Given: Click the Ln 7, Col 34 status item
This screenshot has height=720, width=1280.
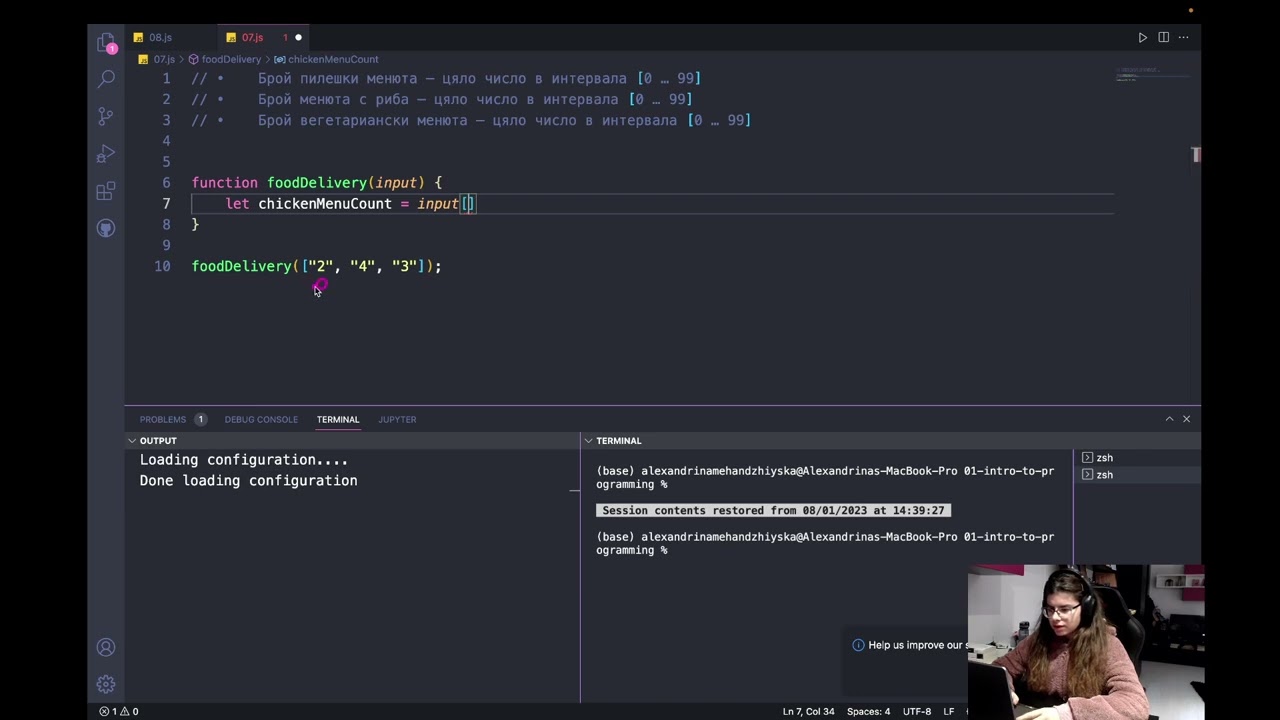Looking at the screenshot, I should tap(808, 712).
